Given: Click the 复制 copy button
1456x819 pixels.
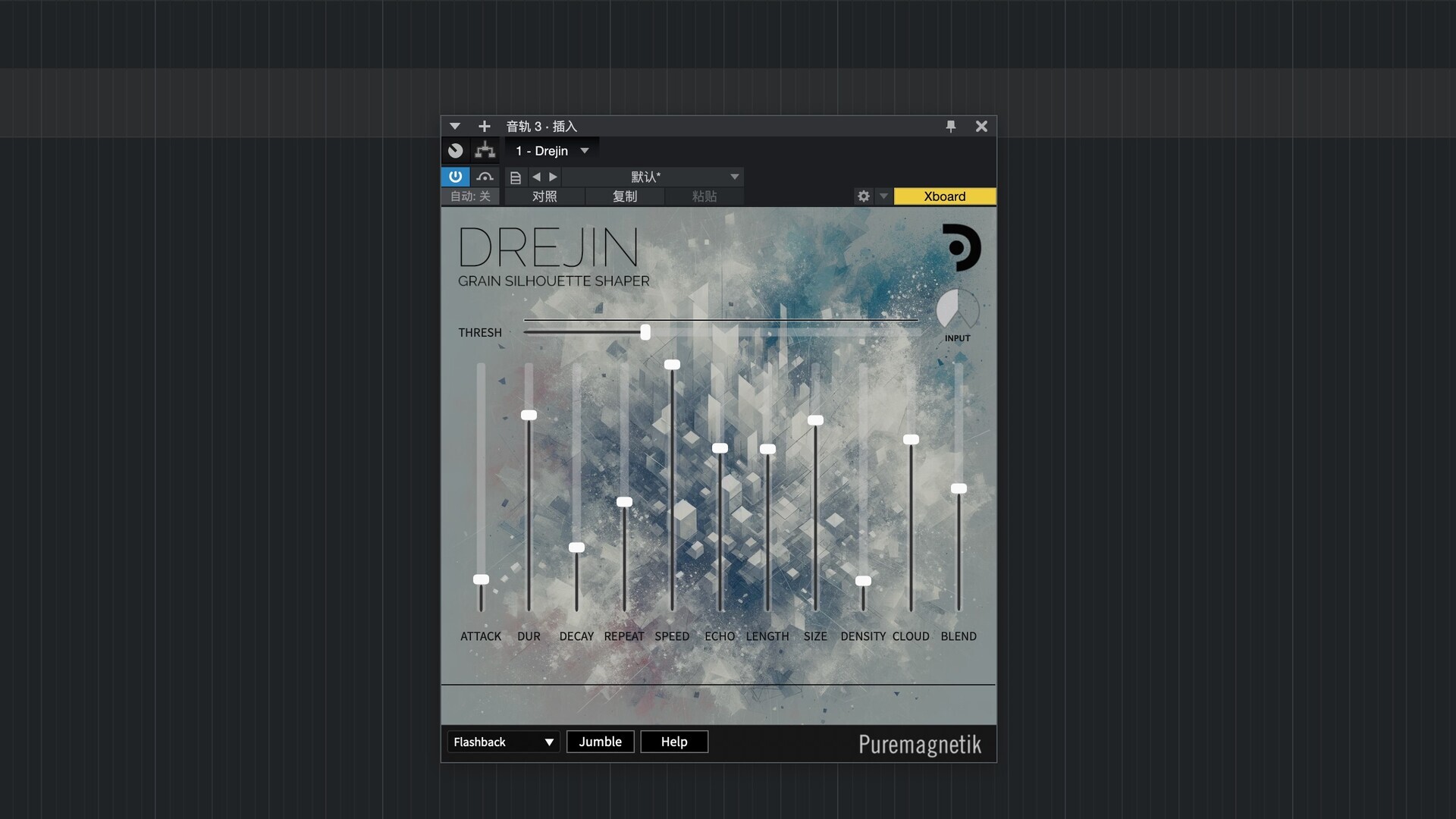Looking at the screenshot, I should point(625,196).
